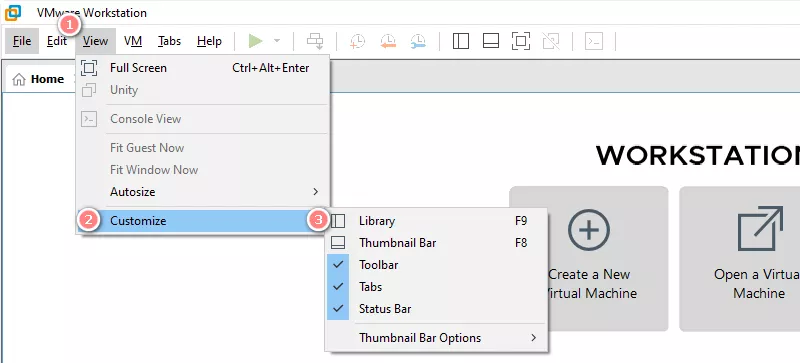Image resolution: width=800 pixels, height=363 pixels.
Task: Click Open a Virtual Machine tile
Action: [740, 259]
